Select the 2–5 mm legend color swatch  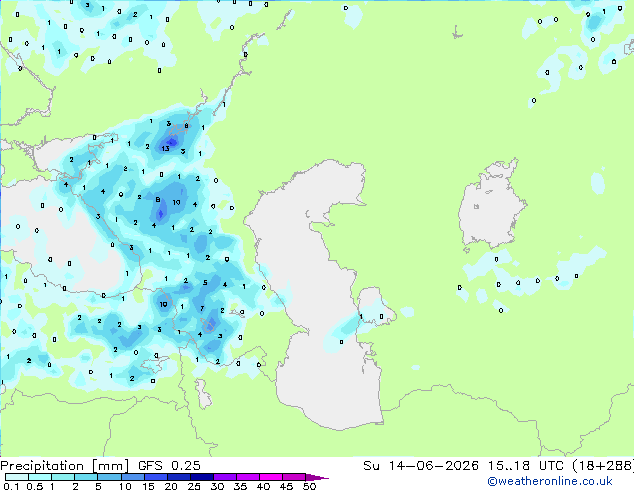click(86, 477)
